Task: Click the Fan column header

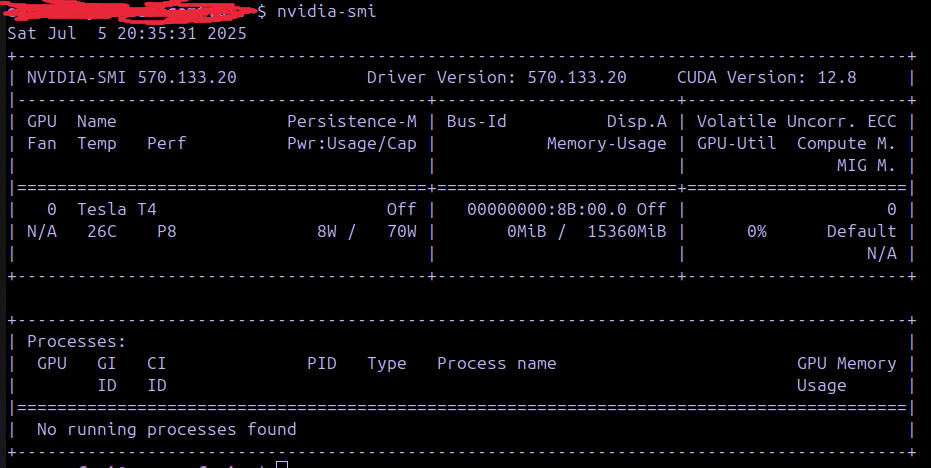Action: pos(42,144)
